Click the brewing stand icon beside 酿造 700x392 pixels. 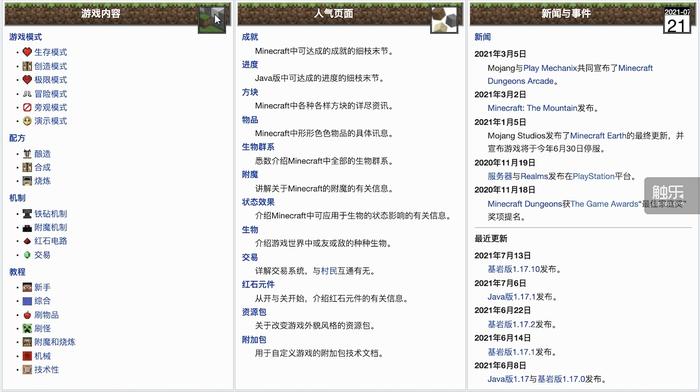tap(27, 154)
